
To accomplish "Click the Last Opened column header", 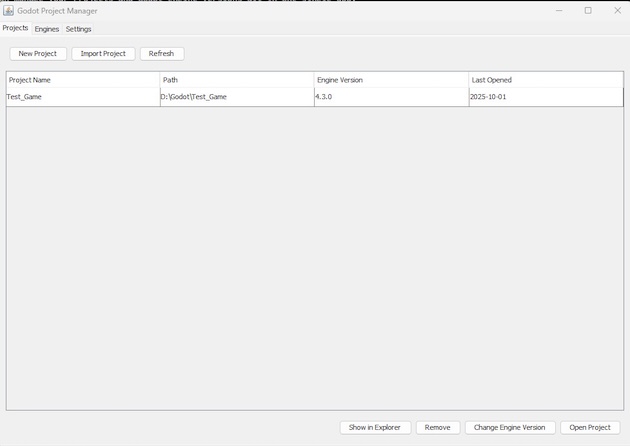I will pos(546,80).
